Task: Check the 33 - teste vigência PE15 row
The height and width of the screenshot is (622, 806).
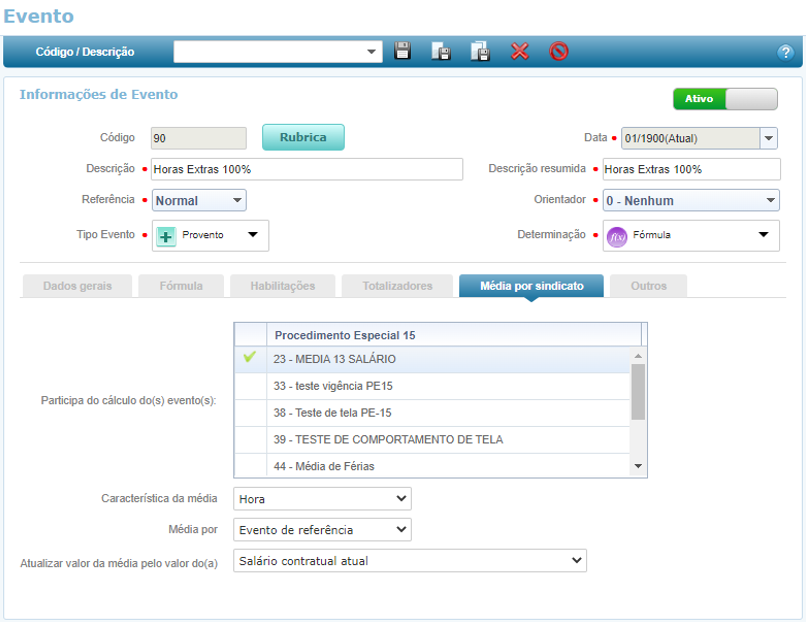Action: click(x=250, y=386)
